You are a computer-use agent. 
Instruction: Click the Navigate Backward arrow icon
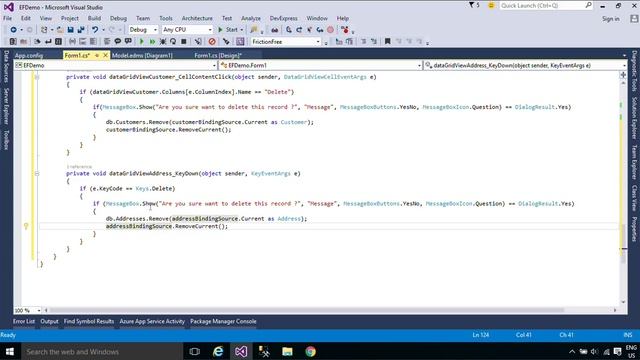click(13, 30)
